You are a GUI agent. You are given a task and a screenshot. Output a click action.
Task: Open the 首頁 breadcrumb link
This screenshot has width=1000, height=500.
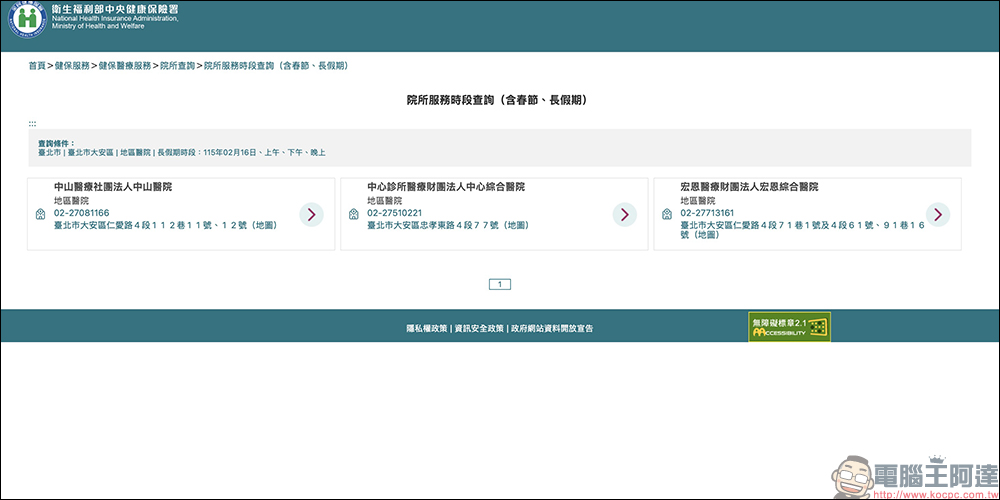[x=37, y=66]
